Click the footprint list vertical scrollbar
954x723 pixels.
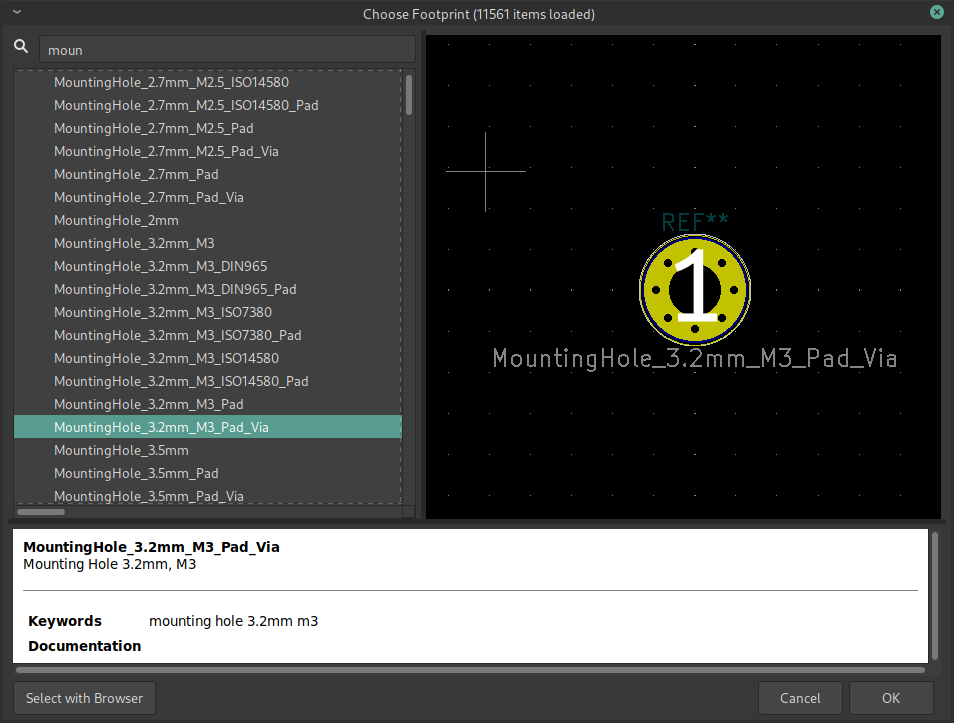click(x=409, y=95)
